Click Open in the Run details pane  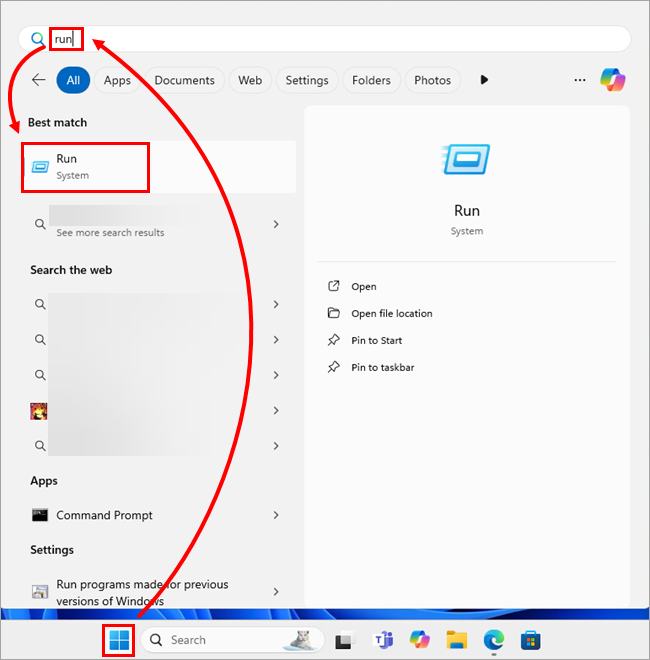pos(363,286)
